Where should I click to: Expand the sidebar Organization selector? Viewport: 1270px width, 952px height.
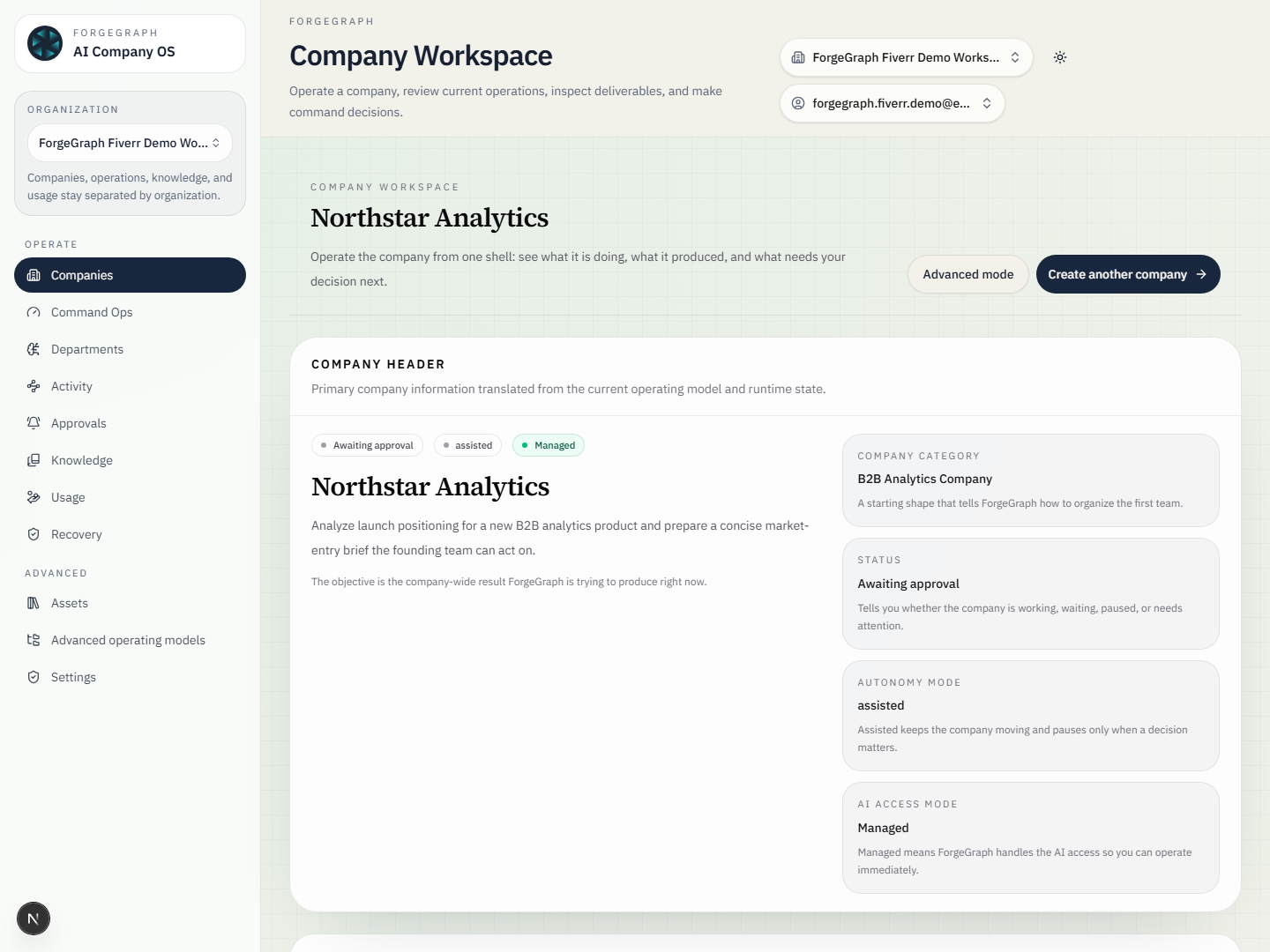tap(130, 143)
